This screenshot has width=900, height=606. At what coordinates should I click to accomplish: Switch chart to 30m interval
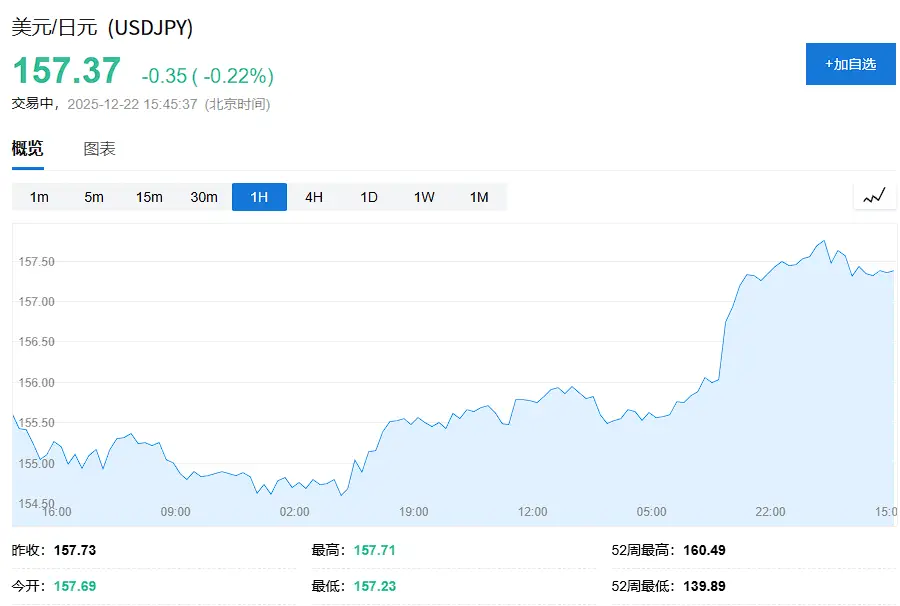pyautogui.click(x=204, y=197)
